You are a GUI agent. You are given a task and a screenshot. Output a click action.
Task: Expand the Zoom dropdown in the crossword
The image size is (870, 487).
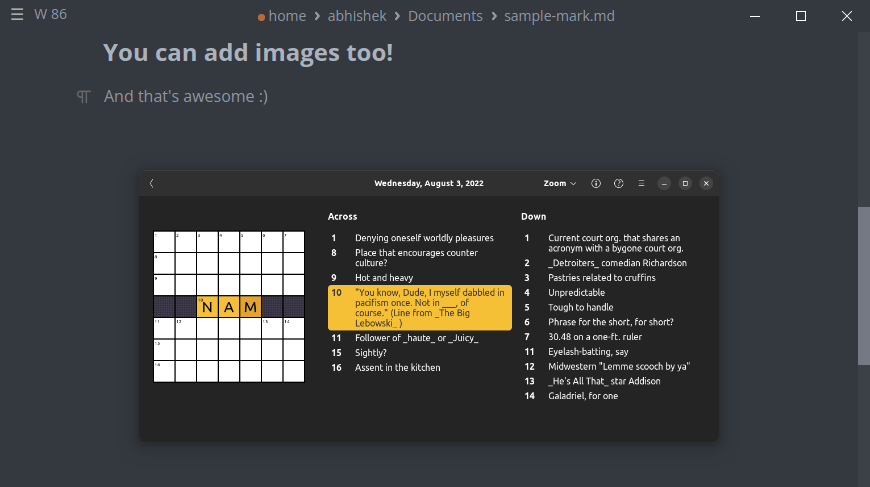560,183
